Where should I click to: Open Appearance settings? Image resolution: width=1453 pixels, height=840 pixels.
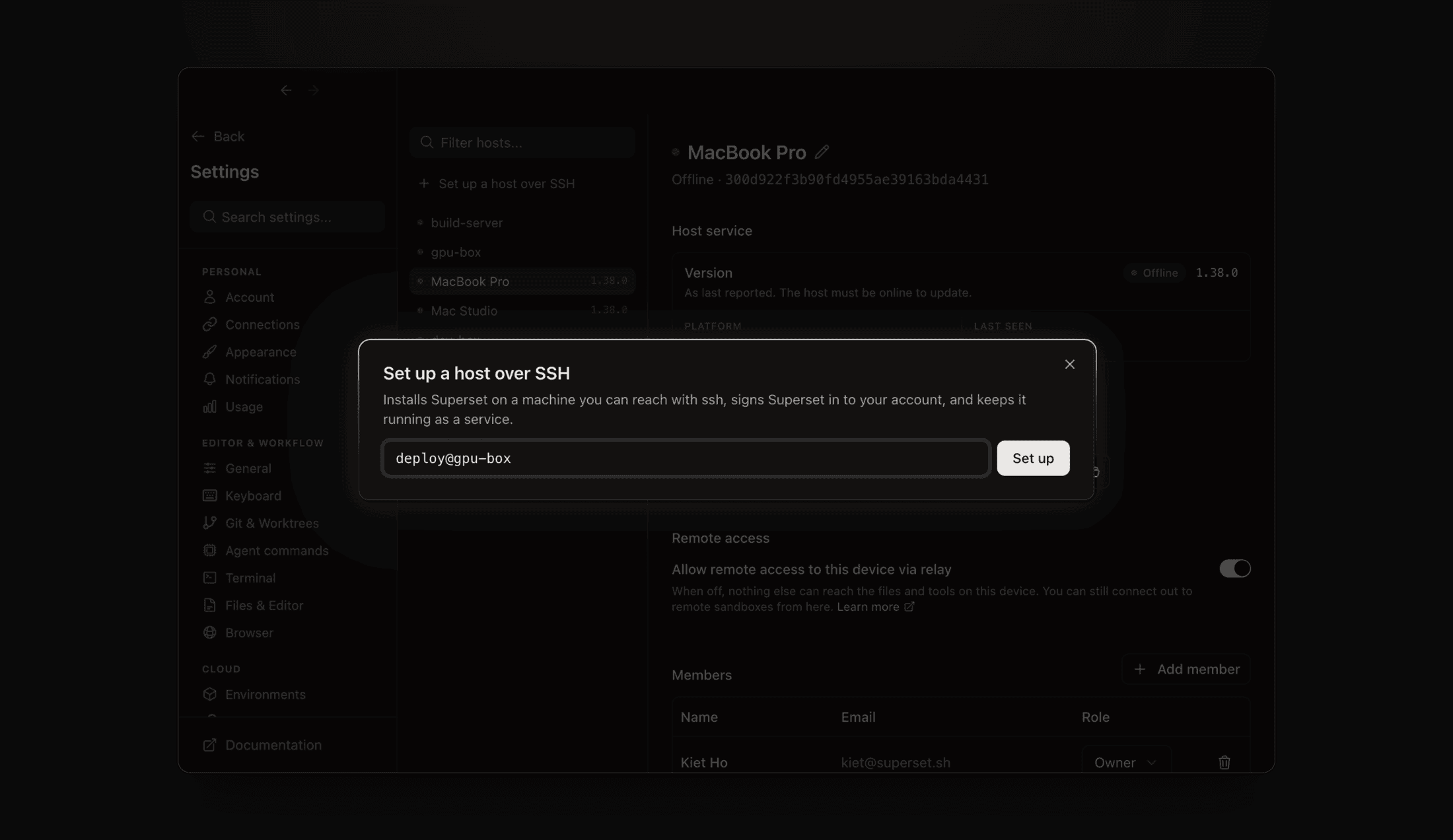pos(260,353)
